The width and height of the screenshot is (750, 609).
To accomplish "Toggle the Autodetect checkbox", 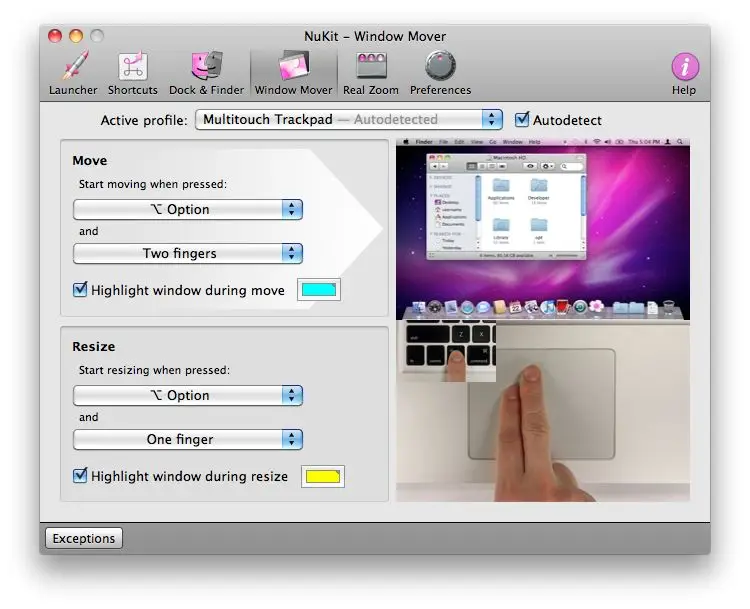I will [522, 119].
